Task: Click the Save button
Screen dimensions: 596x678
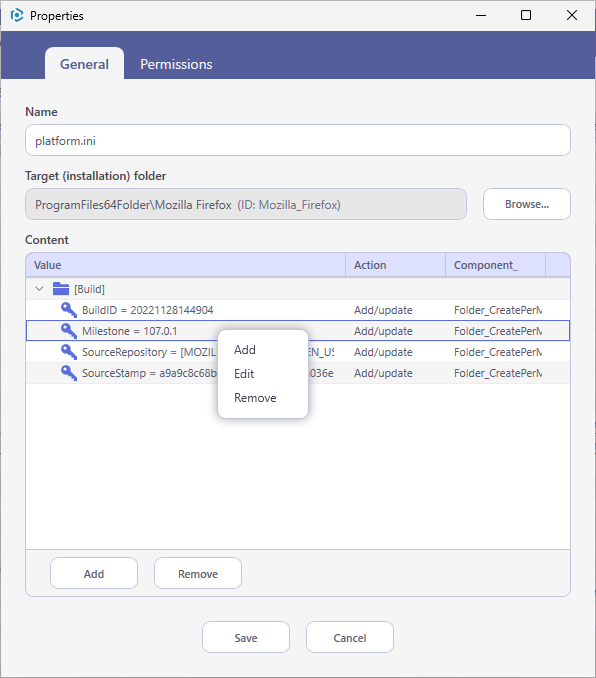Action: (x=246, y=638)
